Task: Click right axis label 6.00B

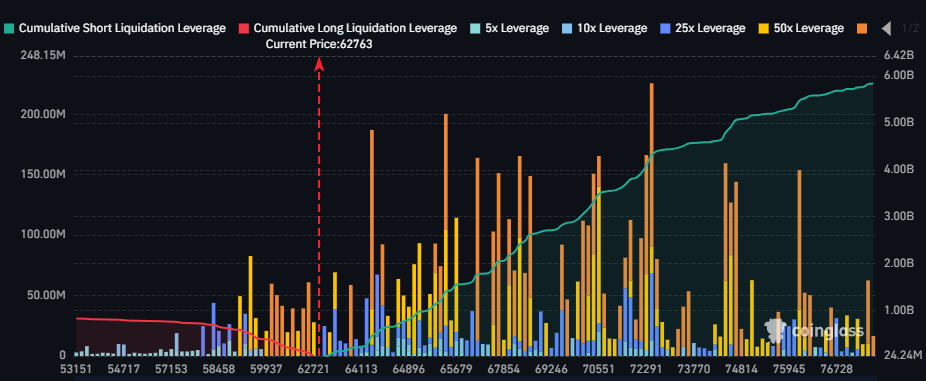Action: (x=899, y=76)
